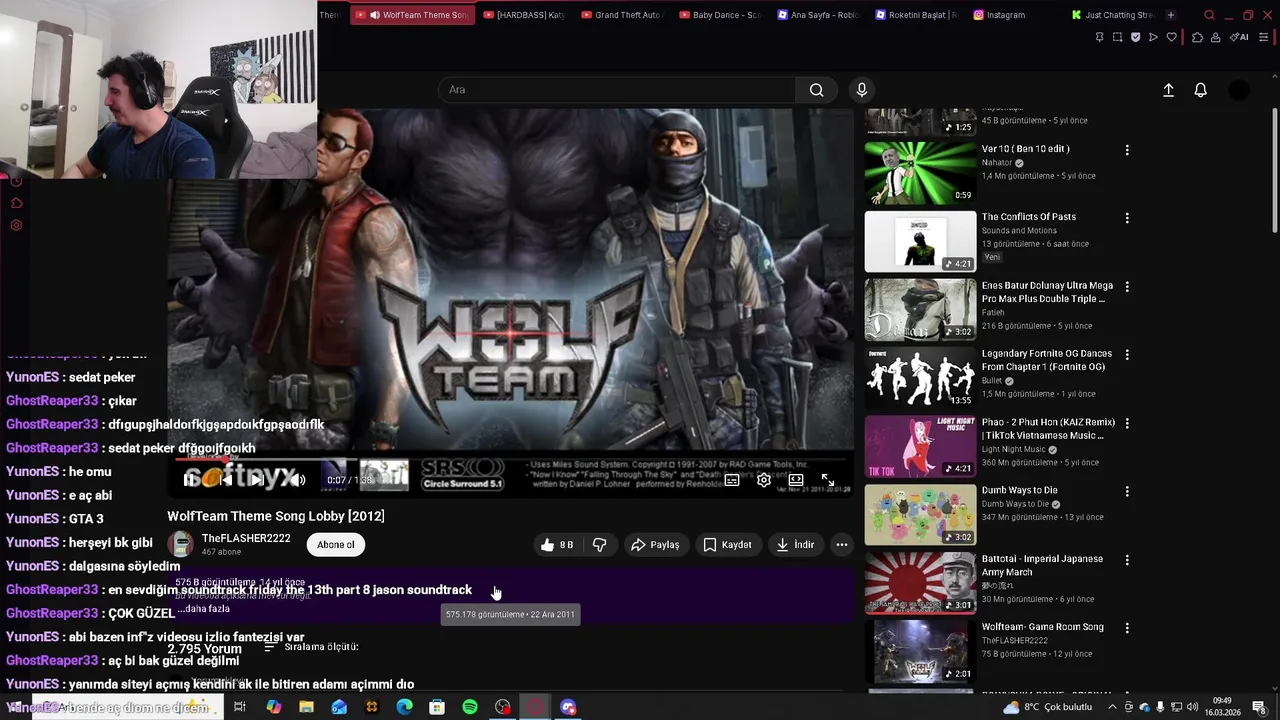Open a new browser tab with plus button
Screen dimensions: 1280x720
click(x=1171, y=15)
